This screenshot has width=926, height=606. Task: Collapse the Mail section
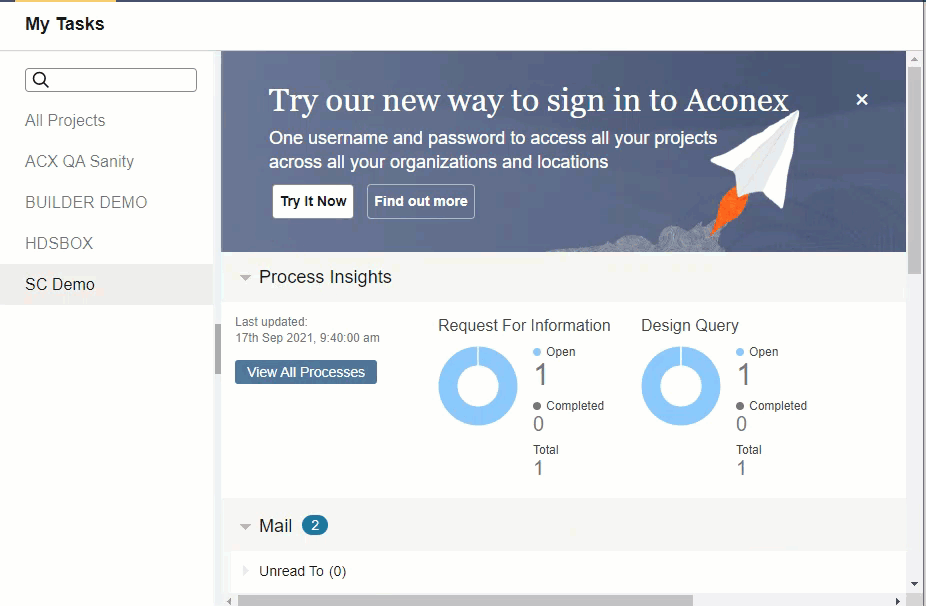pyautogui.click(x=245, y=526)
